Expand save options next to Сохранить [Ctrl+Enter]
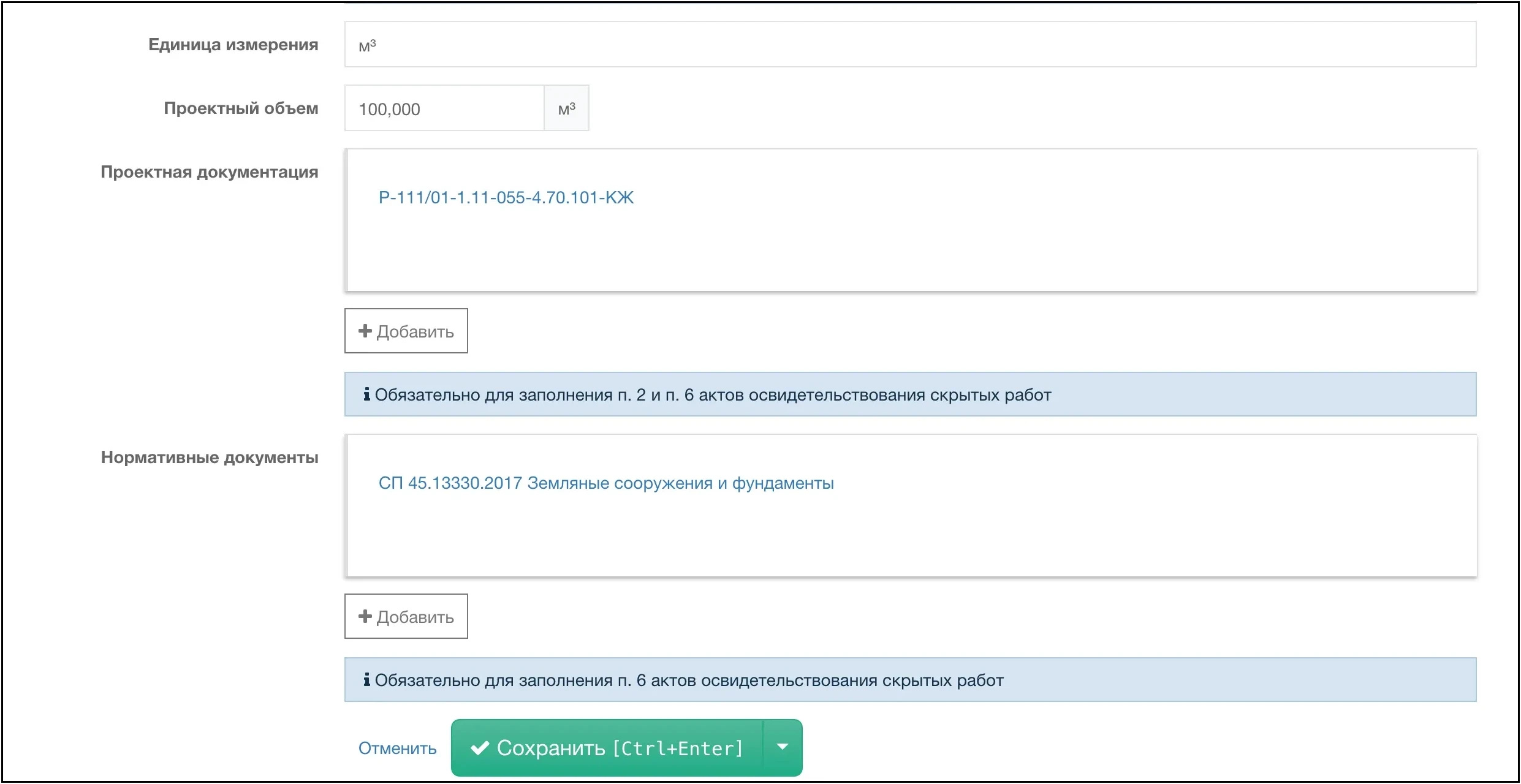The image size is (1521, 784). 783,747
